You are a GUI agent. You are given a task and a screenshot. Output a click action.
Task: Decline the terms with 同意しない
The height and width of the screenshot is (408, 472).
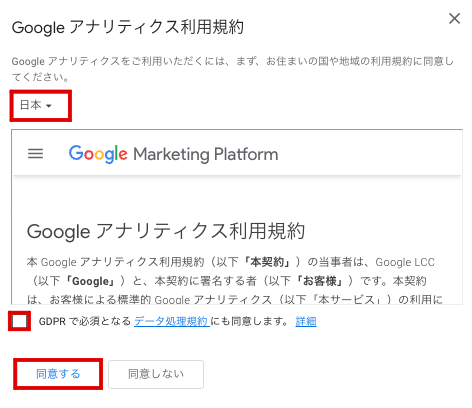[x=156, y=374]
